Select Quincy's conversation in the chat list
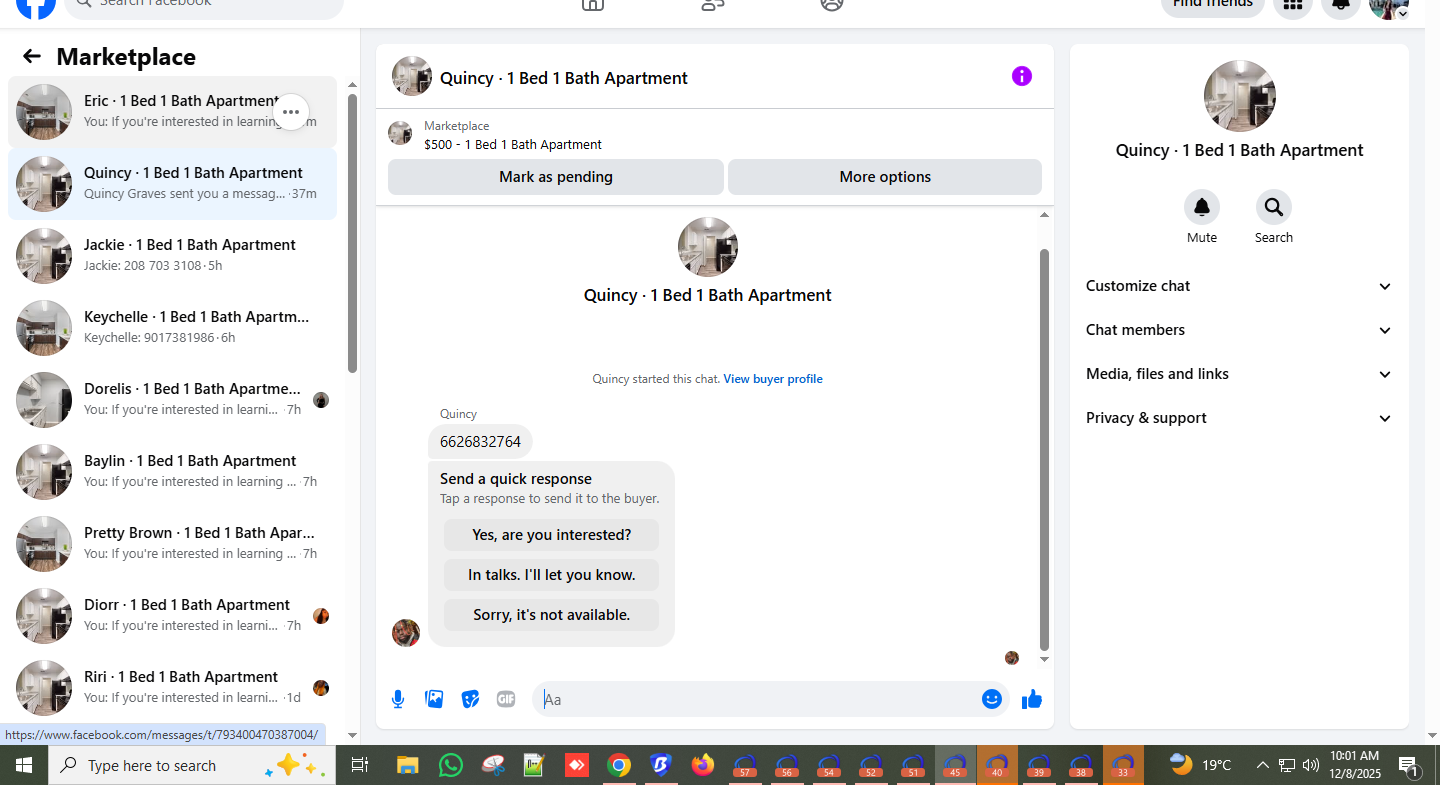Viewport: 1440px width, 785px height. point(172,184)
